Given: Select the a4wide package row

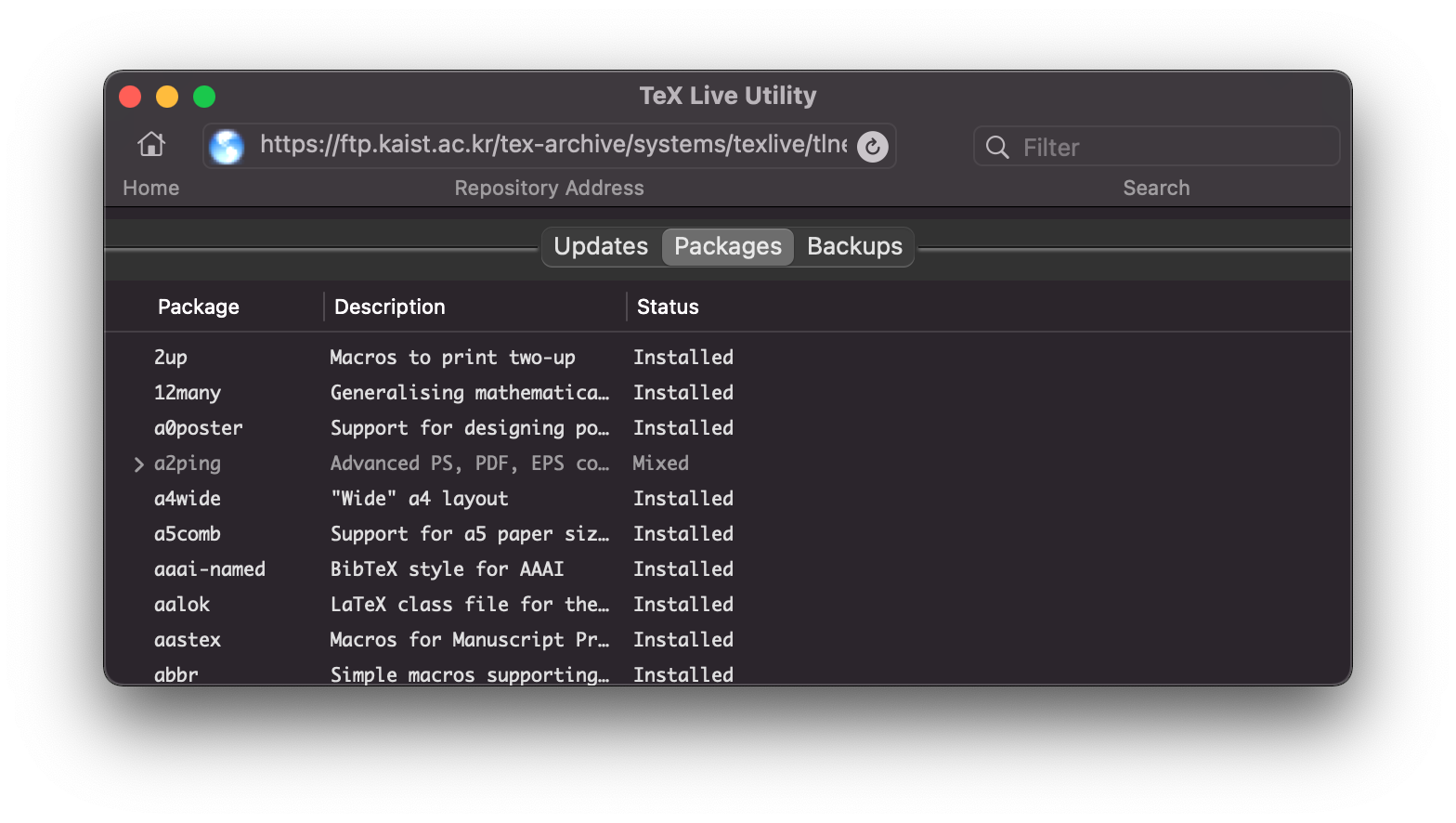Looking at the screenshot, I should pos(728,499).
